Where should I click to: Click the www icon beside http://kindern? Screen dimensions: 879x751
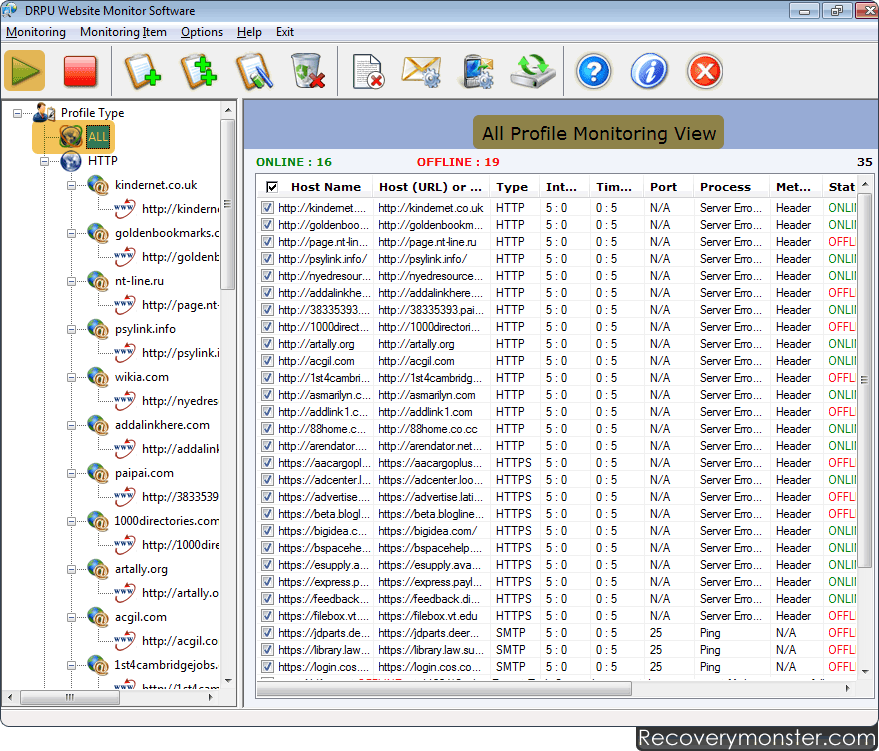pyautogui.click(x=124, y=208)
